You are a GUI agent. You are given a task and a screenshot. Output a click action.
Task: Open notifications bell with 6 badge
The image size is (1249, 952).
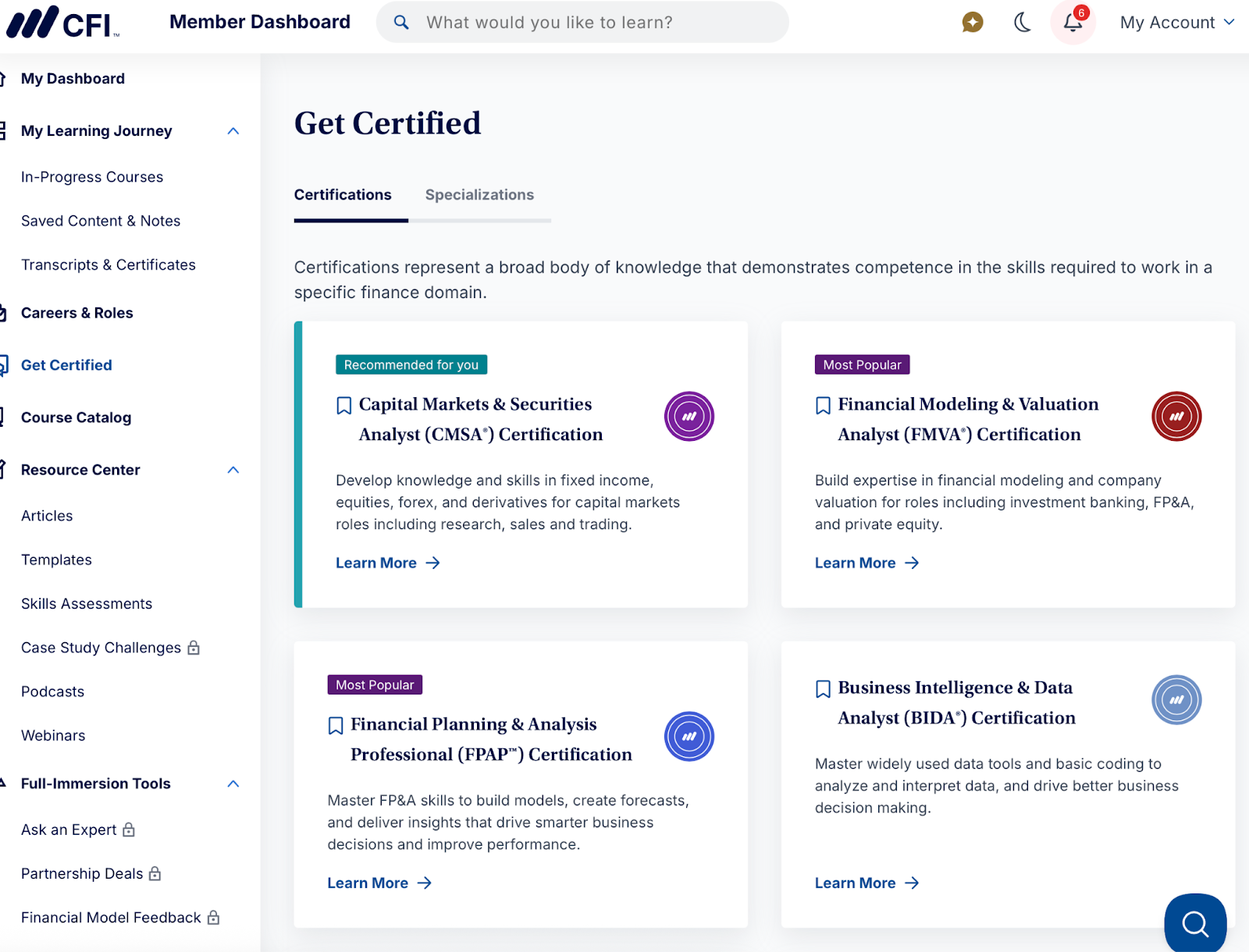(1073, 23)
